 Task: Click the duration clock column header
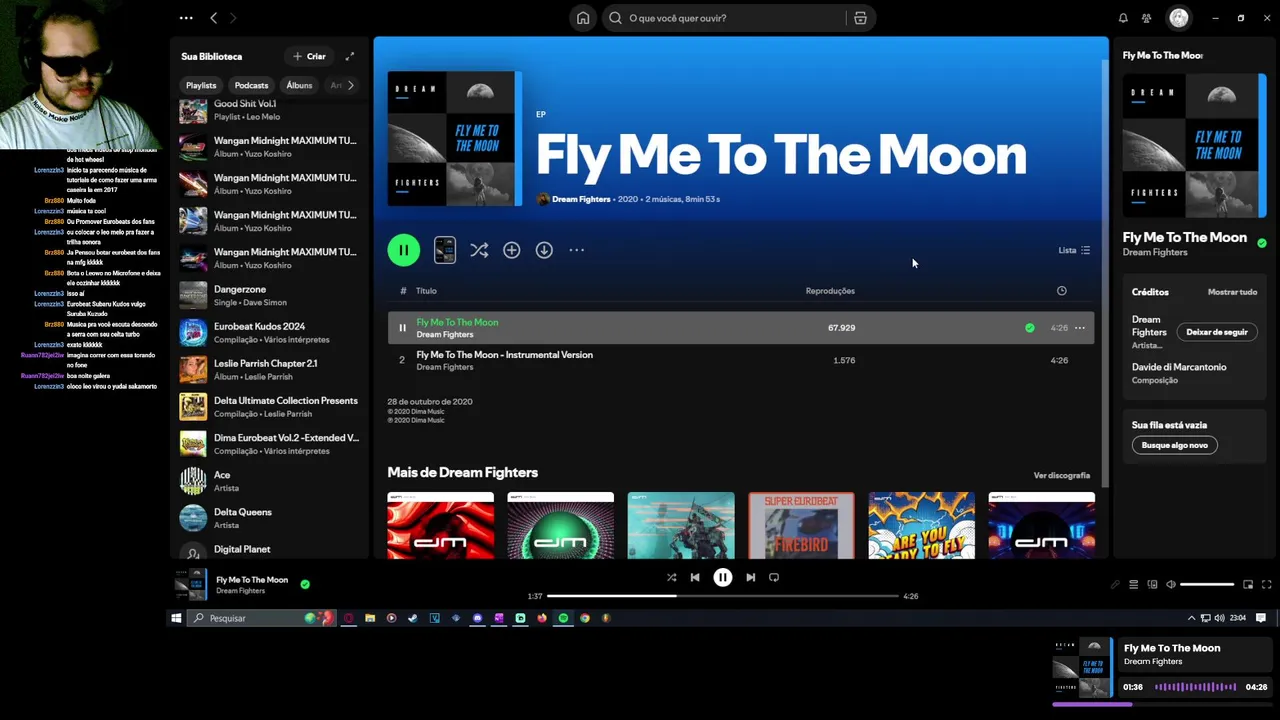coord(1061,291)
